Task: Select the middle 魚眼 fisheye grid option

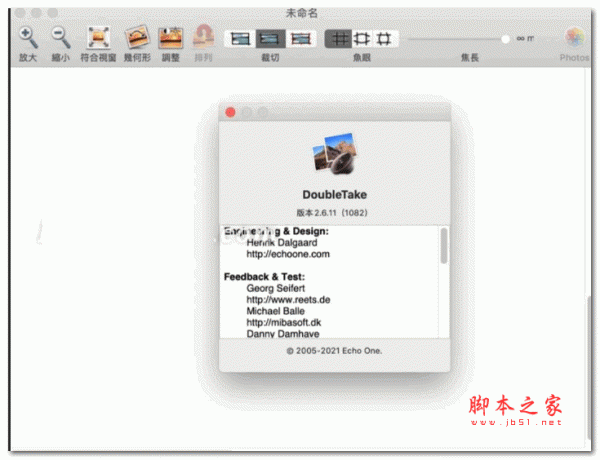Action: (x=362, y=39)
